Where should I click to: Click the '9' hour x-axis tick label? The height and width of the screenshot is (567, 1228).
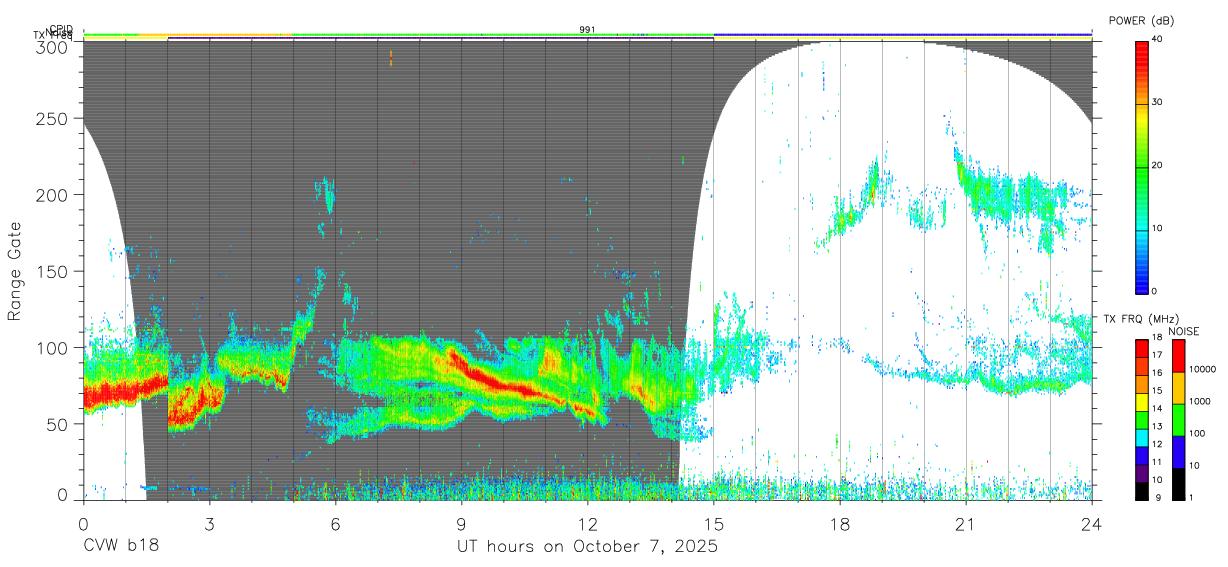(x=461, y=524)
